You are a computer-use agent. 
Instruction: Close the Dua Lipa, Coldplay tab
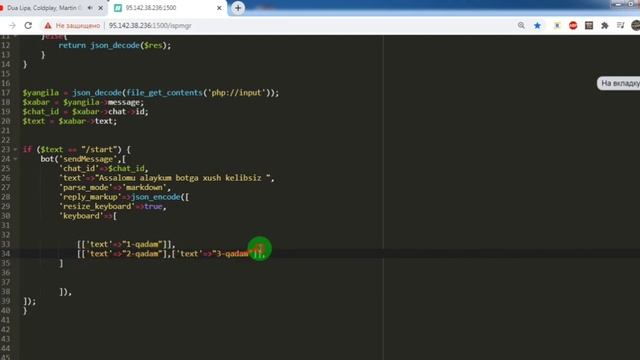pos(100,8)
